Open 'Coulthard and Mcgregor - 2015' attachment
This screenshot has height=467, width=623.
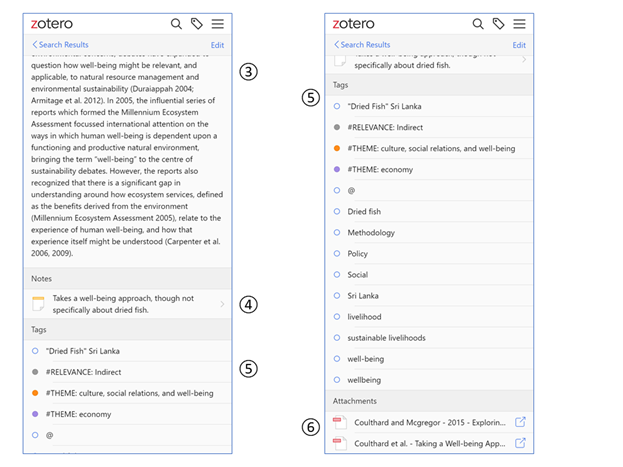pyautogui.click(x=430, y=422)
